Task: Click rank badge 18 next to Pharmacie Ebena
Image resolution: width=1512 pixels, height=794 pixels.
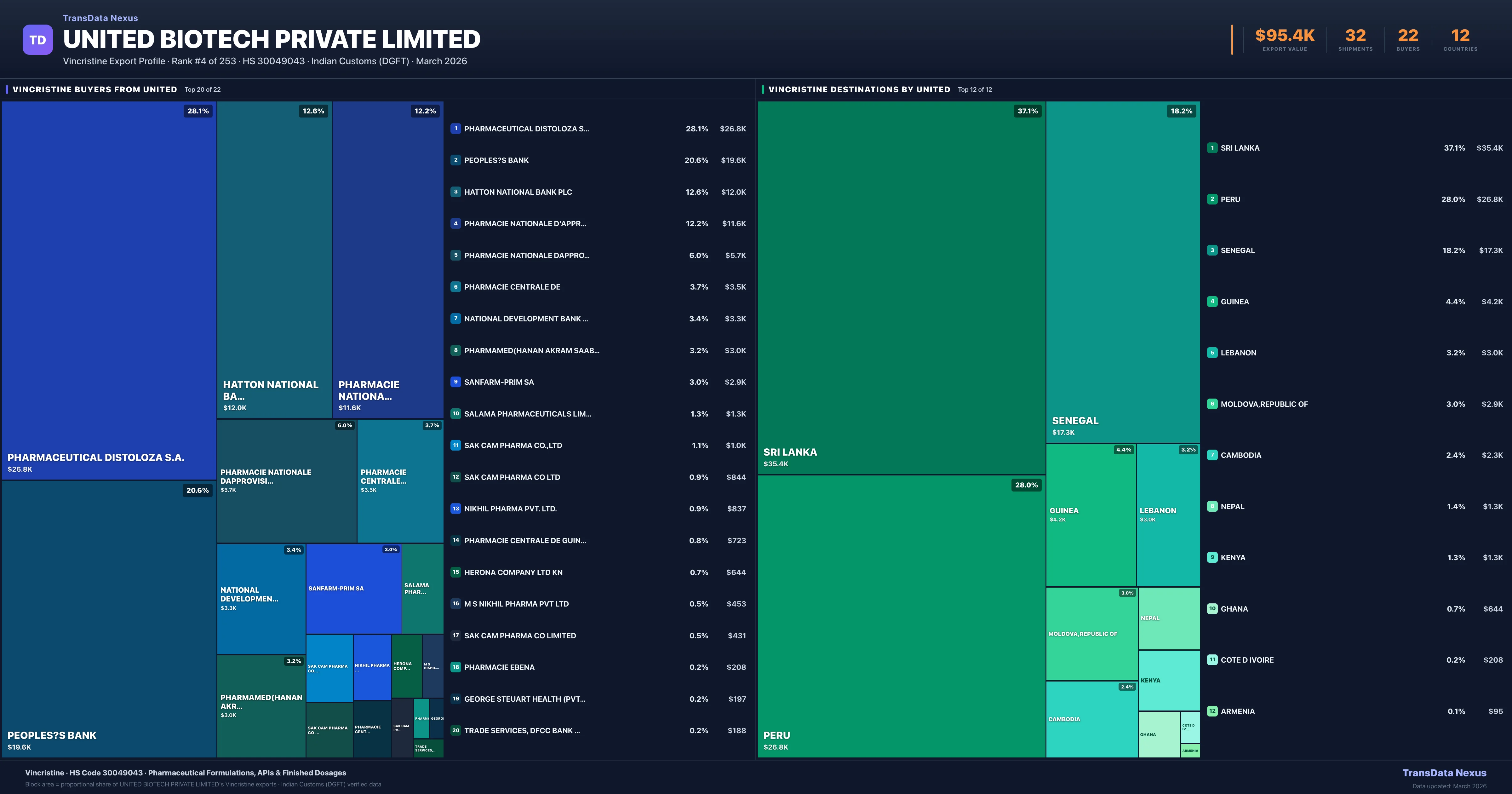Action: click(x=455, y=667)
